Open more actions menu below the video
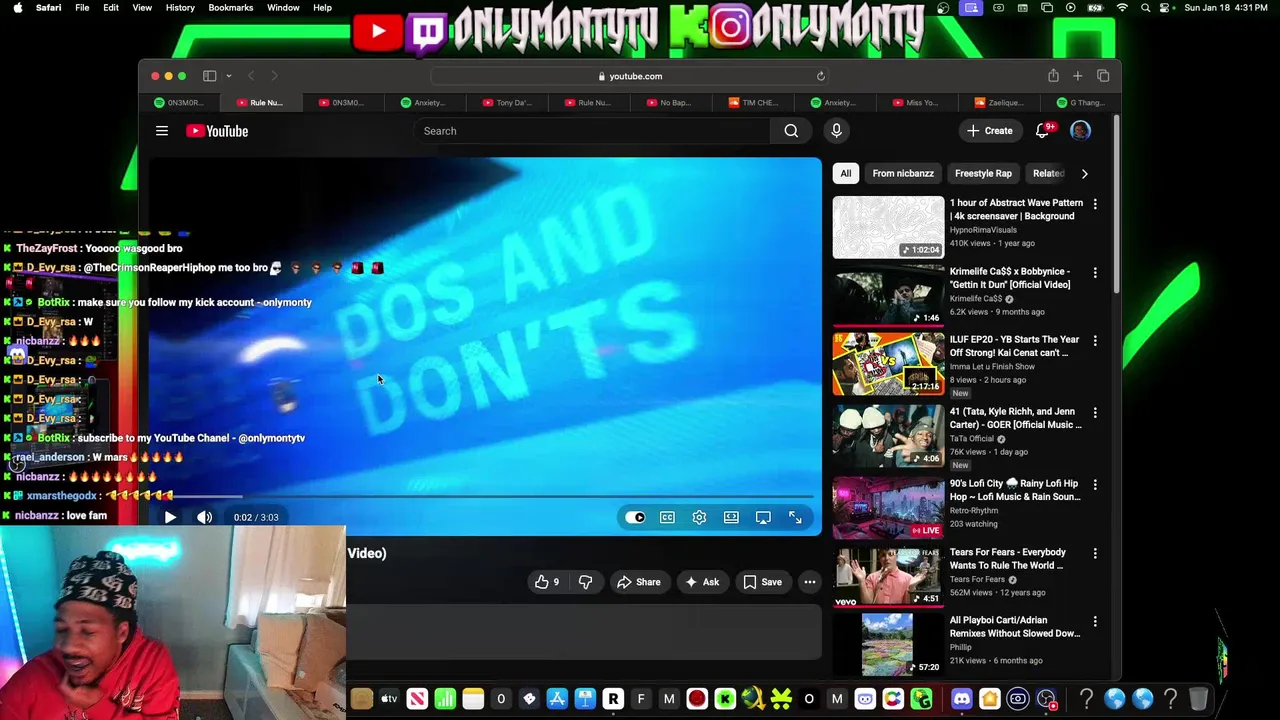Viewport: 1280px width, 720px height. coord(810,582)
